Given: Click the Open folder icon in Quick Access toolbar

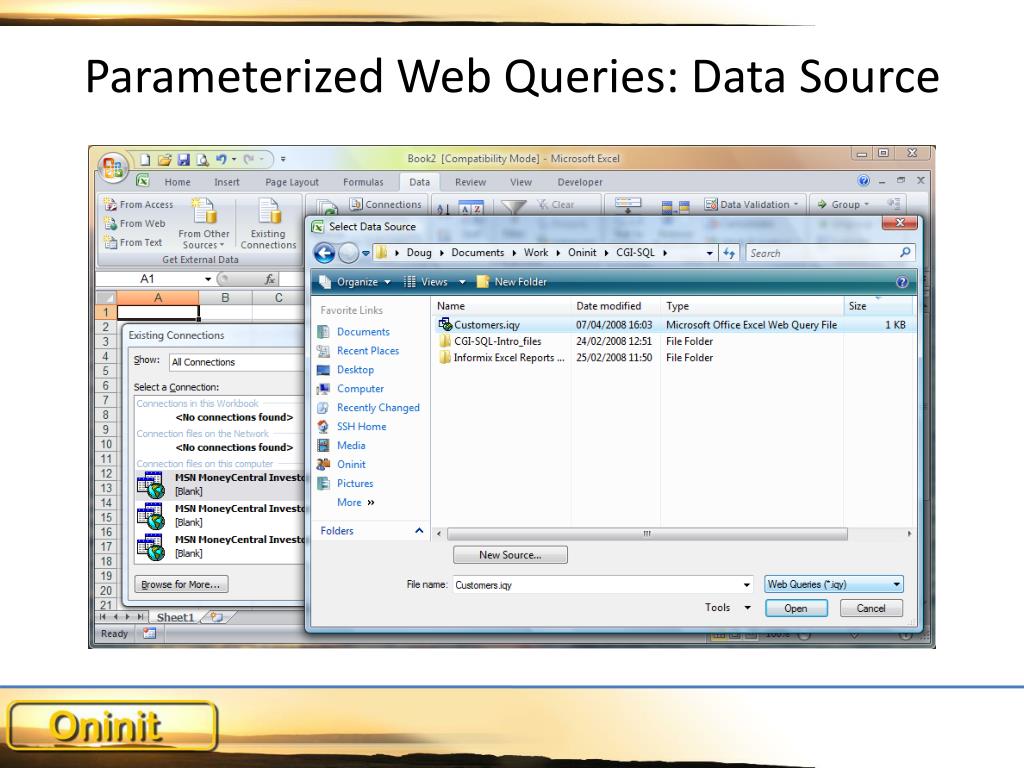Looking at the screenshot, I should pyautogui.click(x=165, y=159).
